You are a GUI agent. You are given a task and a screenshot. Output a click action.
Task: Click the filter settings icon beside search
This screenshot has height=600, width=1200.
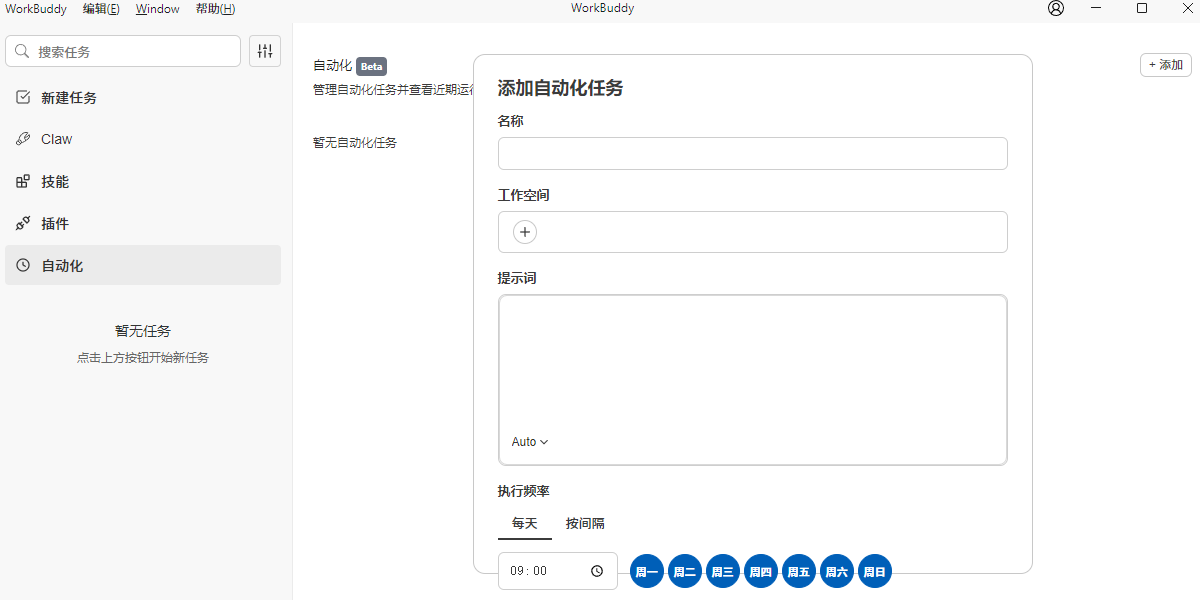click(x=265, y=51)
